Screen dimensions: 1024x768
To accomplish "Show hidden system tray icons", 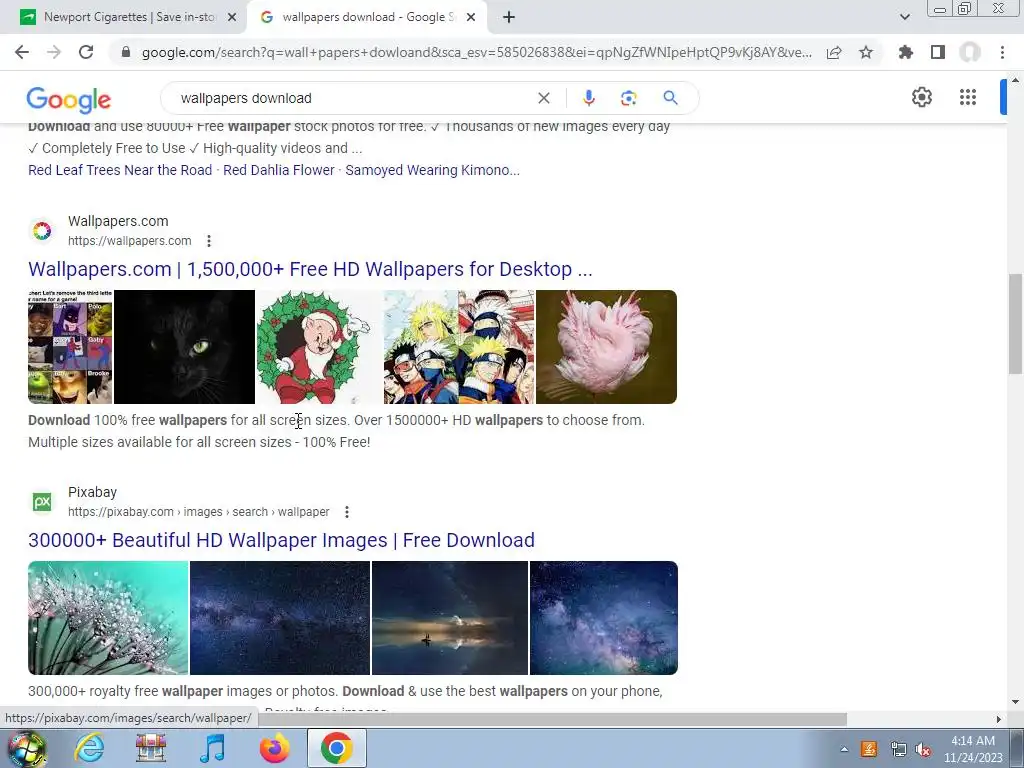I will 844,750.
